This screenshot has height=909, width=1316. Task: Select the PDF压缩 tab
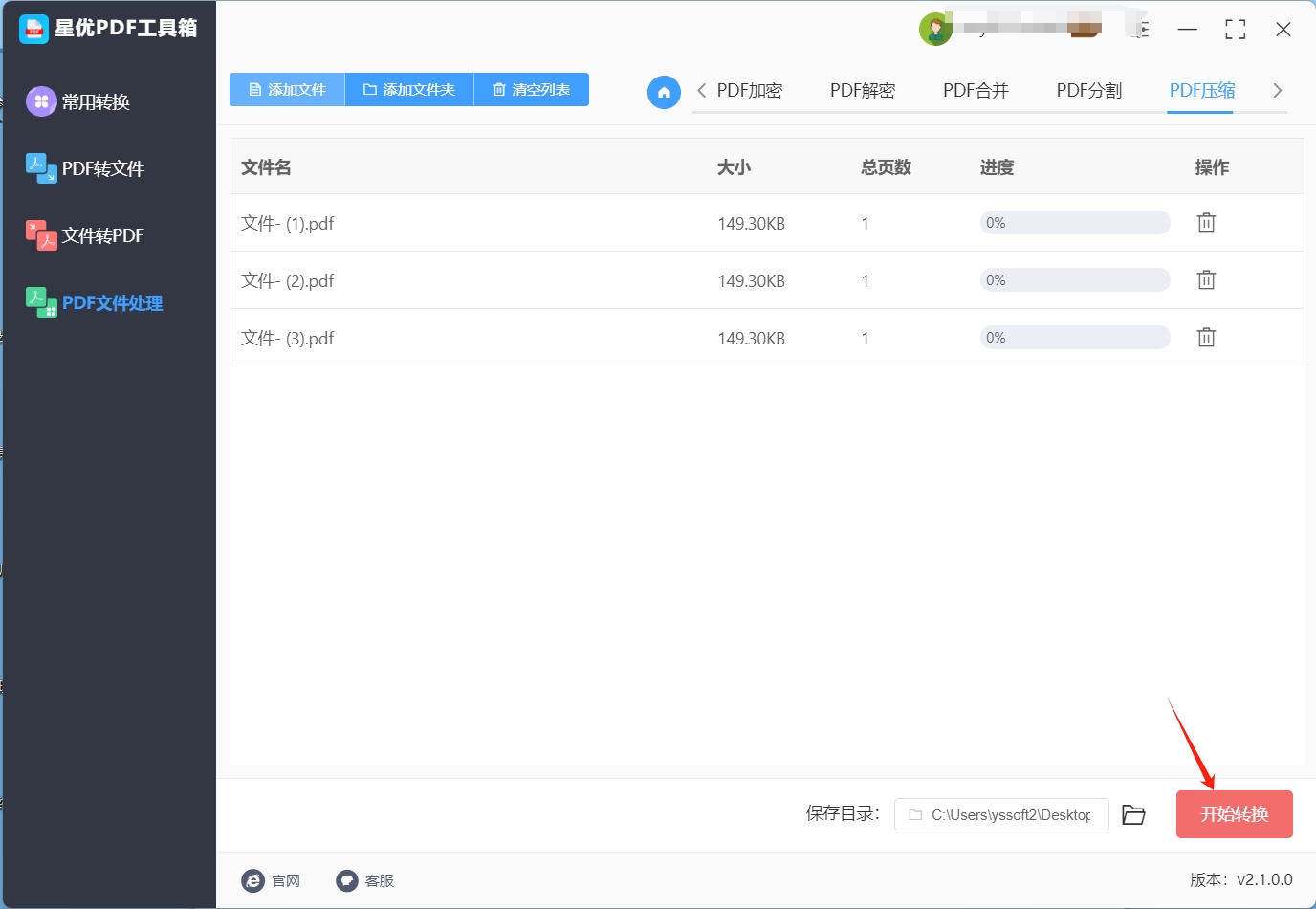[1202, 90]
